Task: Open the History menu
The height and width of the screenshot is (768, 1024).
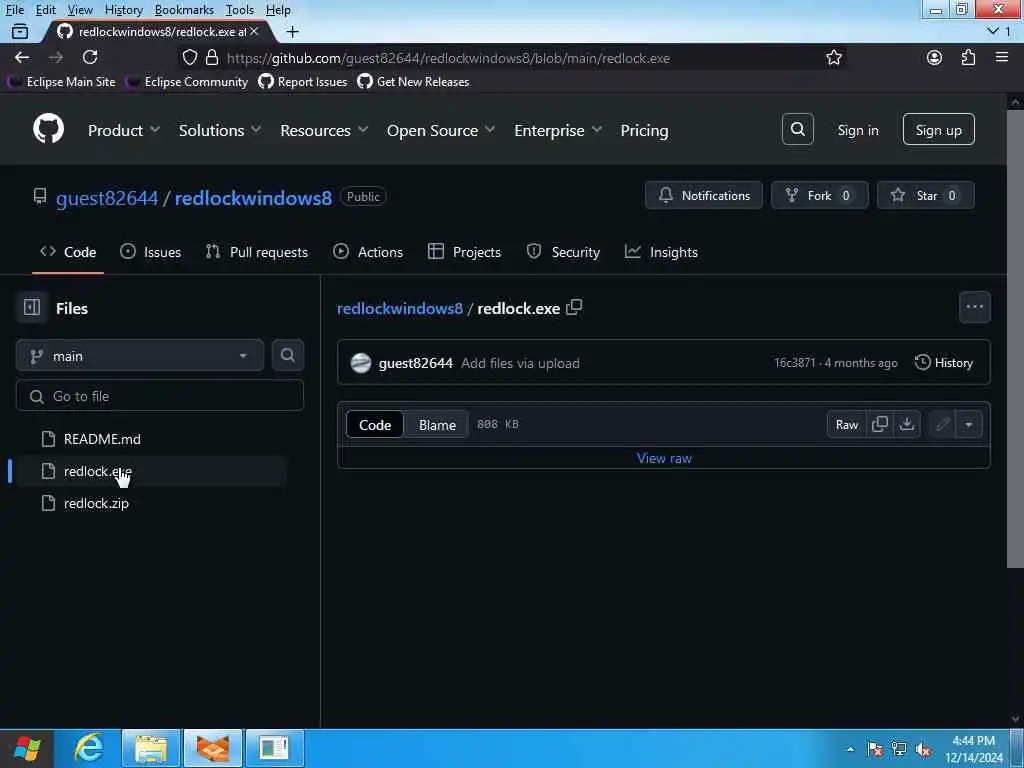Action: pos(123,10)
